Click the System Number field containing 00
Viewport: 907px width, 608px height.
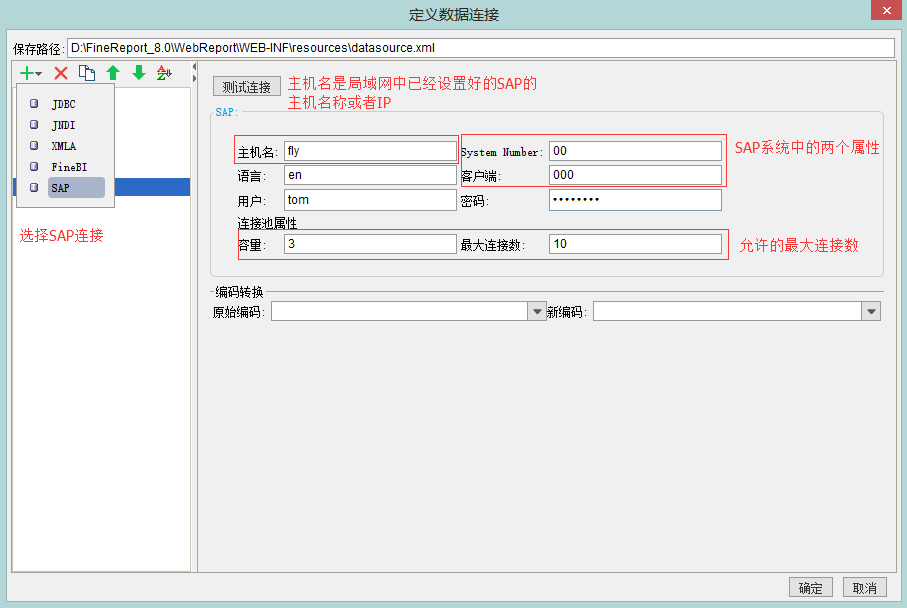click(x=635, y=151)
